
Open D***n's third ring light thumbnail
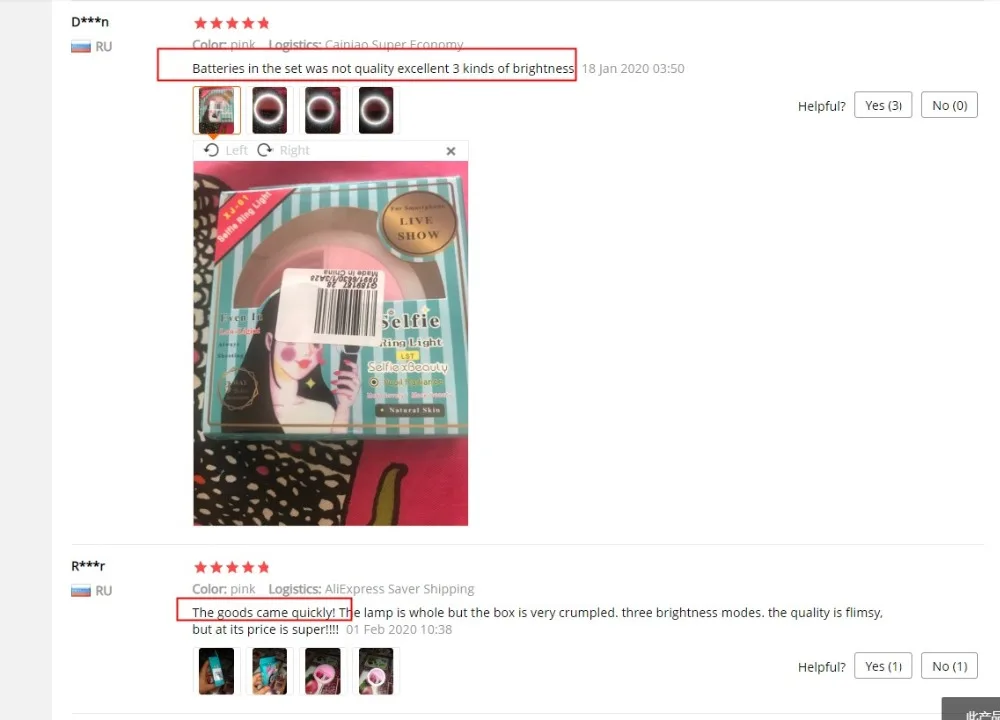(323, 110)
